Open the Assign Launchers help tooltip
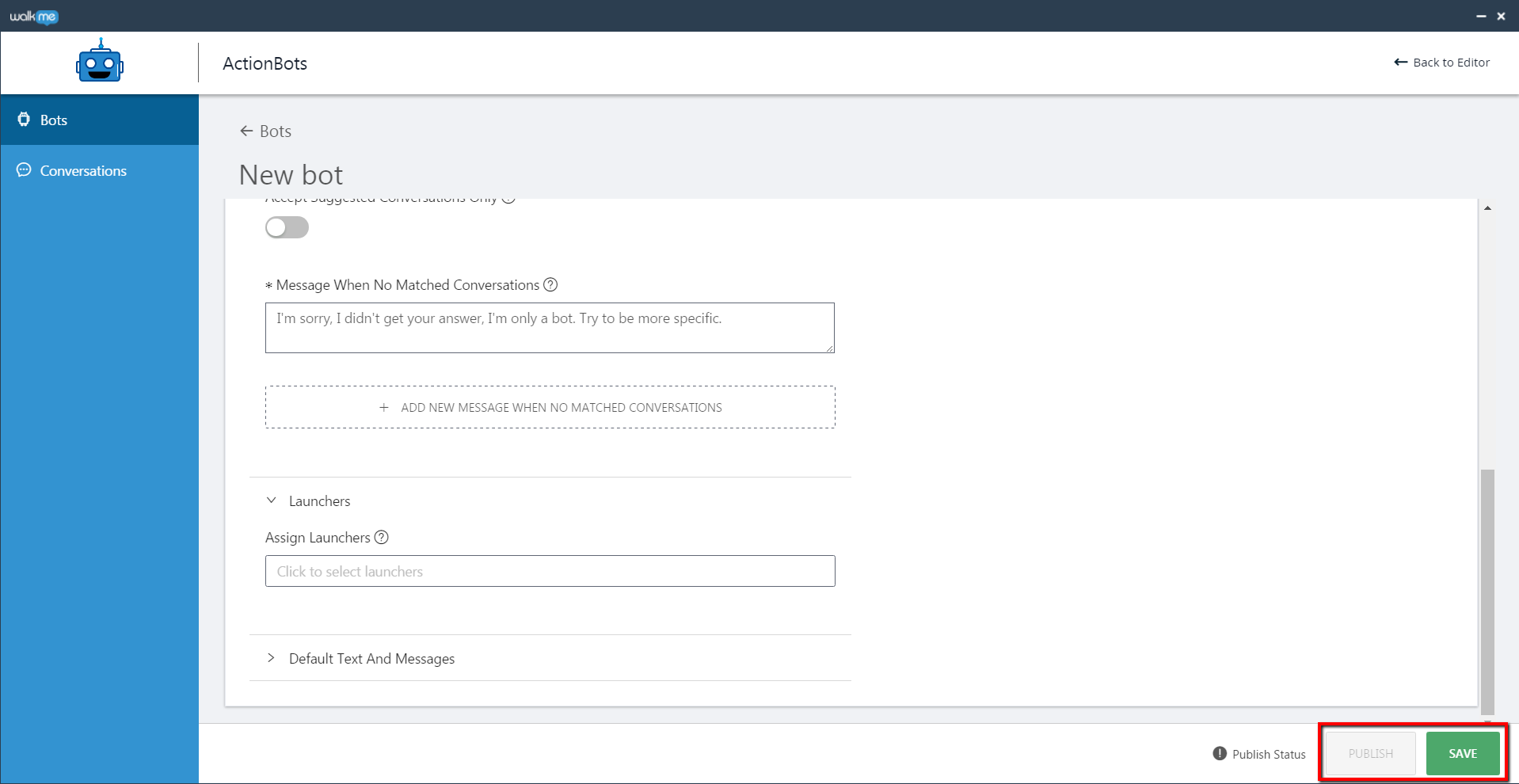 click(382, 537)
